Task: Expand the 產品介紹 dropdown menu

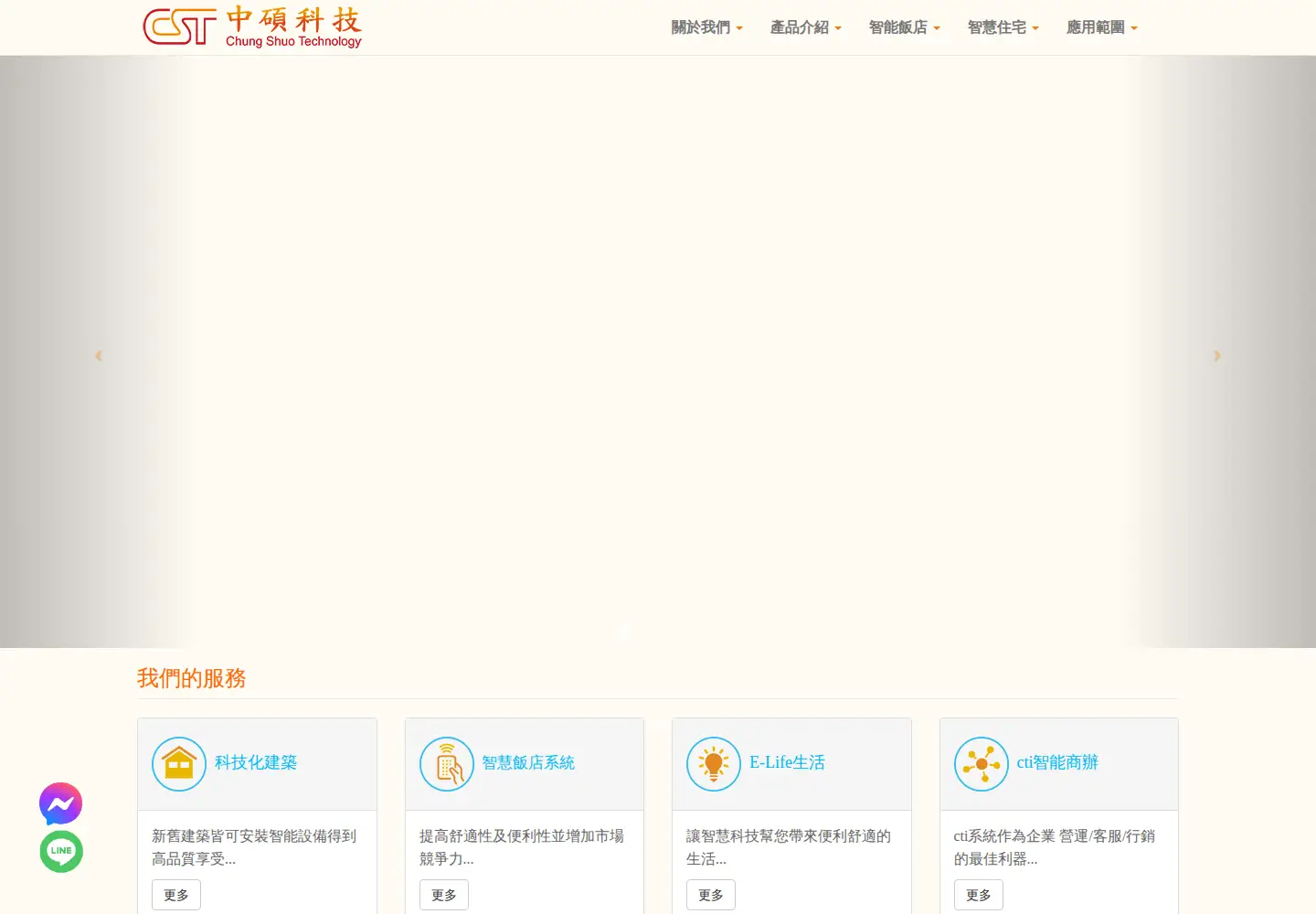Action: [x=806, y=27]
